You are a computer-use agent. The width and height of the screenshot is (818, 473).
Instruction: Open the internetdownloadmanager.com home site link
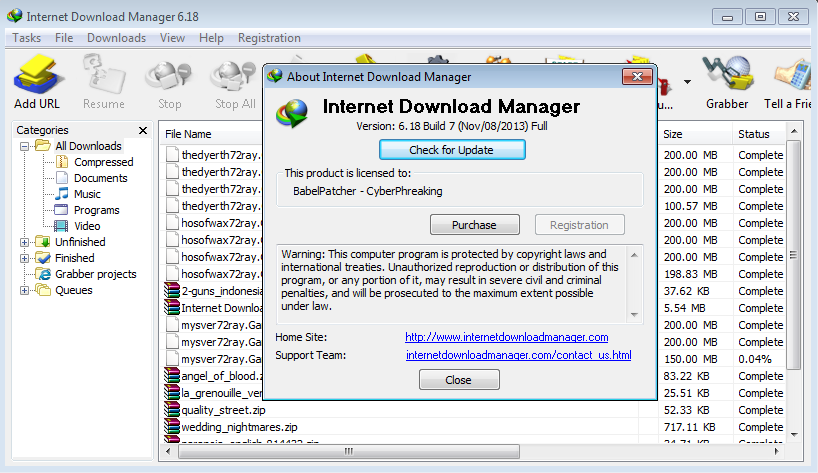(x=507, y=337)
